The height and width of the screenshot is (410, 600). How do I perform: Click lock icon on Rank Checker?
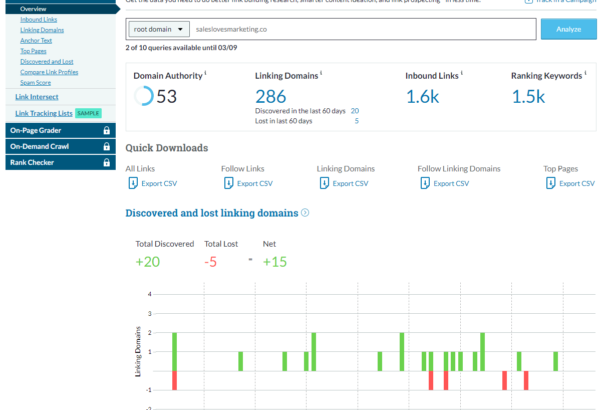click(107, 163)
